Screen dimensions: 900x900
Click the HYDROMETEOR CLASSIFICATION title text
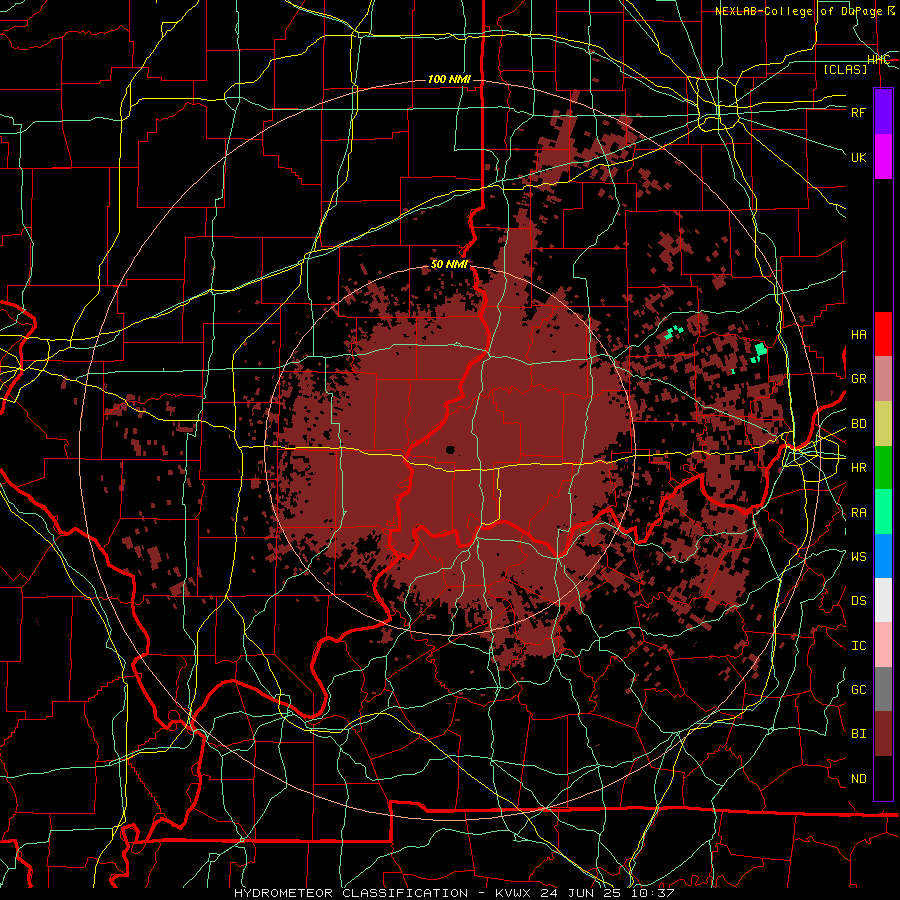pyautogui.click(x=351, y=893)
